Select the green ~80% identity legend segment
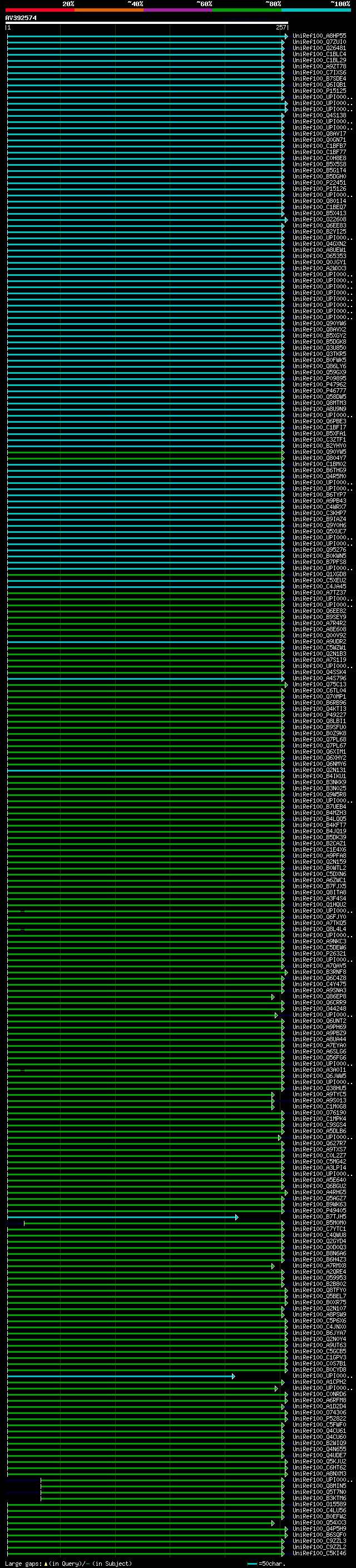The image size is (356, 1568). click(x=247, y=11)
